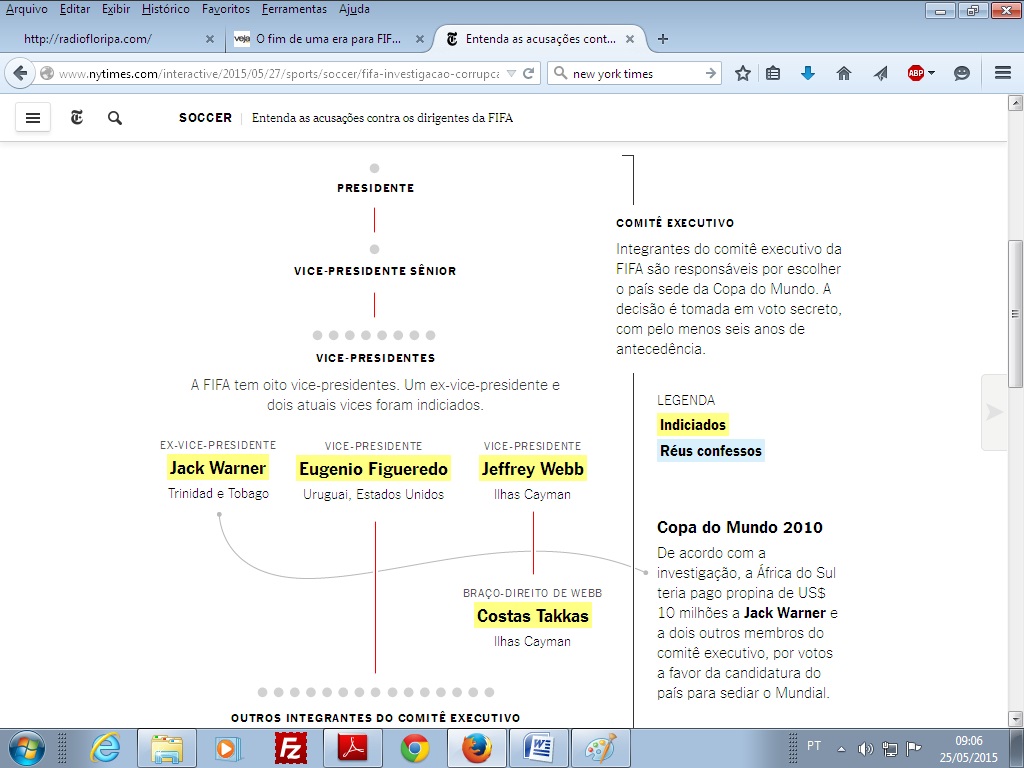Click the NYTimes search magnifier icon
Viewport: 1024px width, 768px height.
pos(115,118)
